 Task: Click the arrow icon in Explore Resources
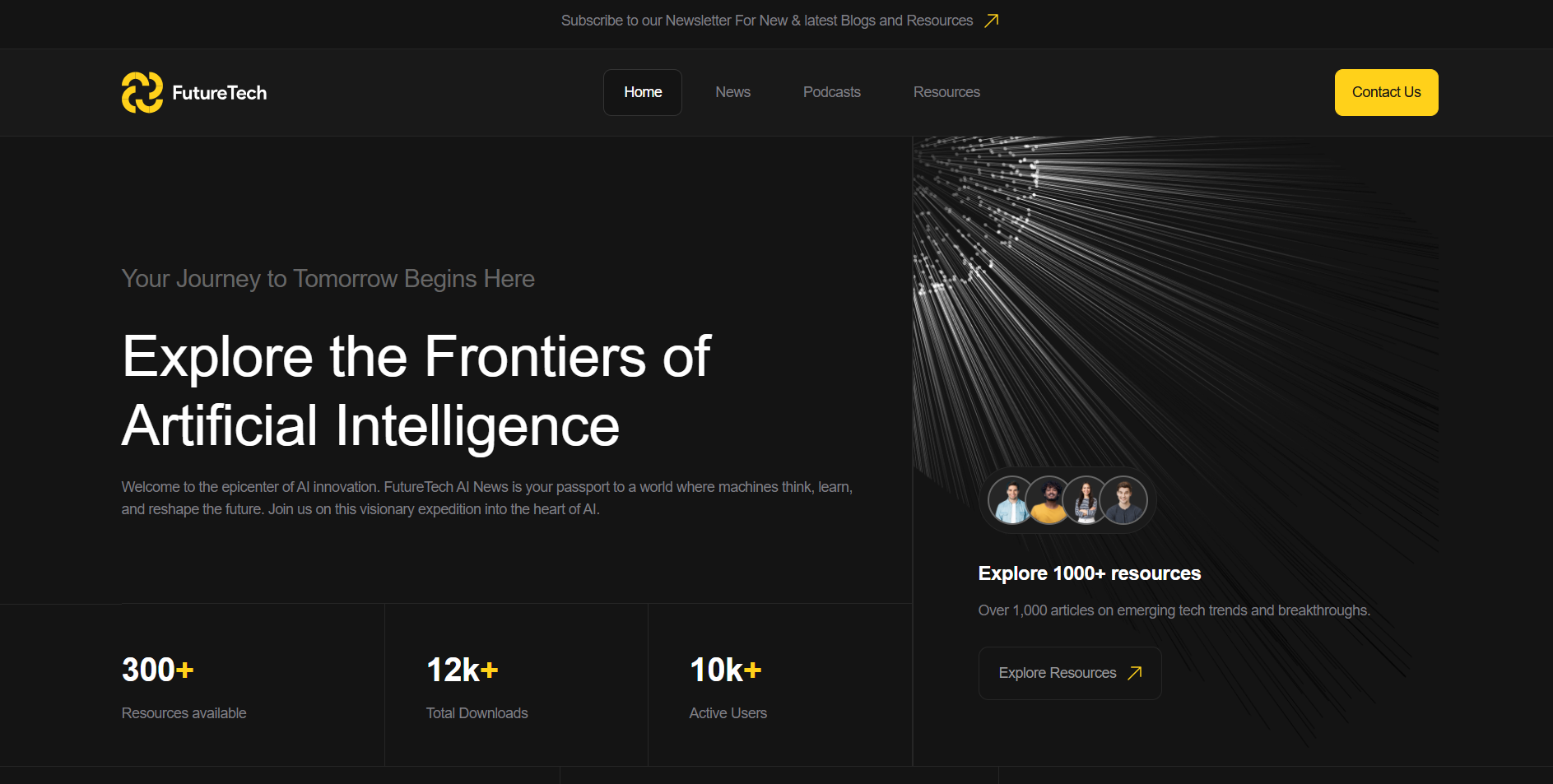pos(1135,673)
